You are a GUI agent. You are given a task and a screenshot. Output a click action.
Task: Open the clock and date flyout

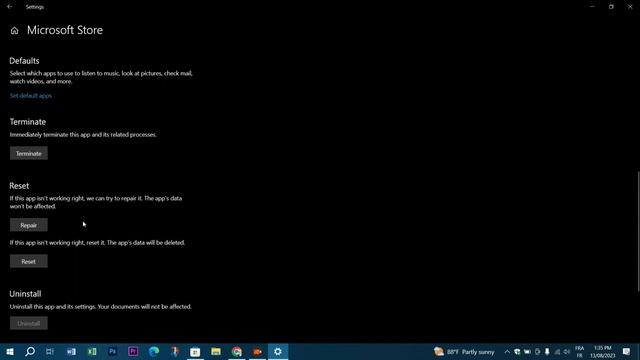click(x=602, y=351)
